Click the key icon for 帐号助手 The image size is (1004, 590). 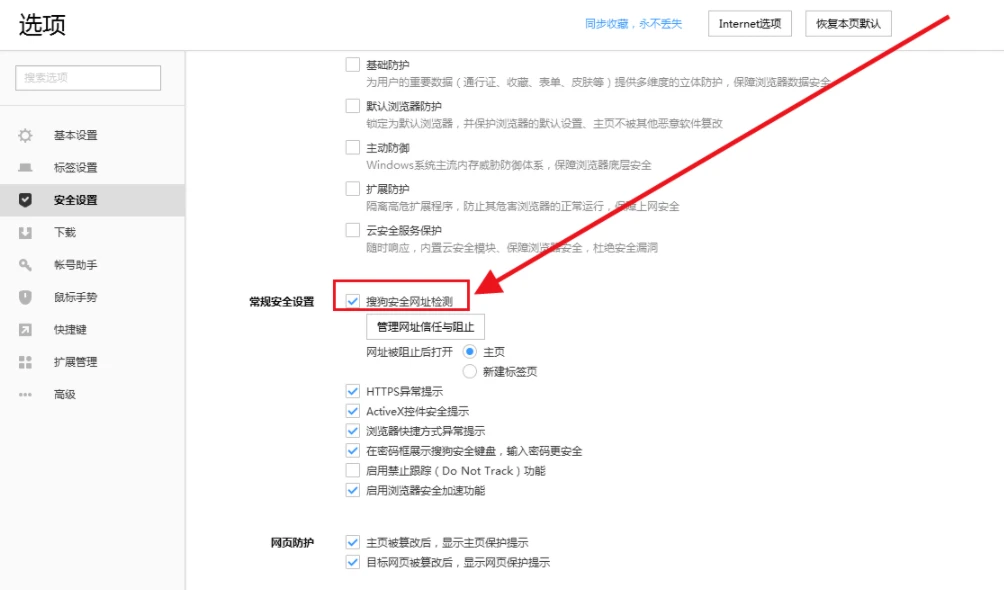[x=26, y=265]
